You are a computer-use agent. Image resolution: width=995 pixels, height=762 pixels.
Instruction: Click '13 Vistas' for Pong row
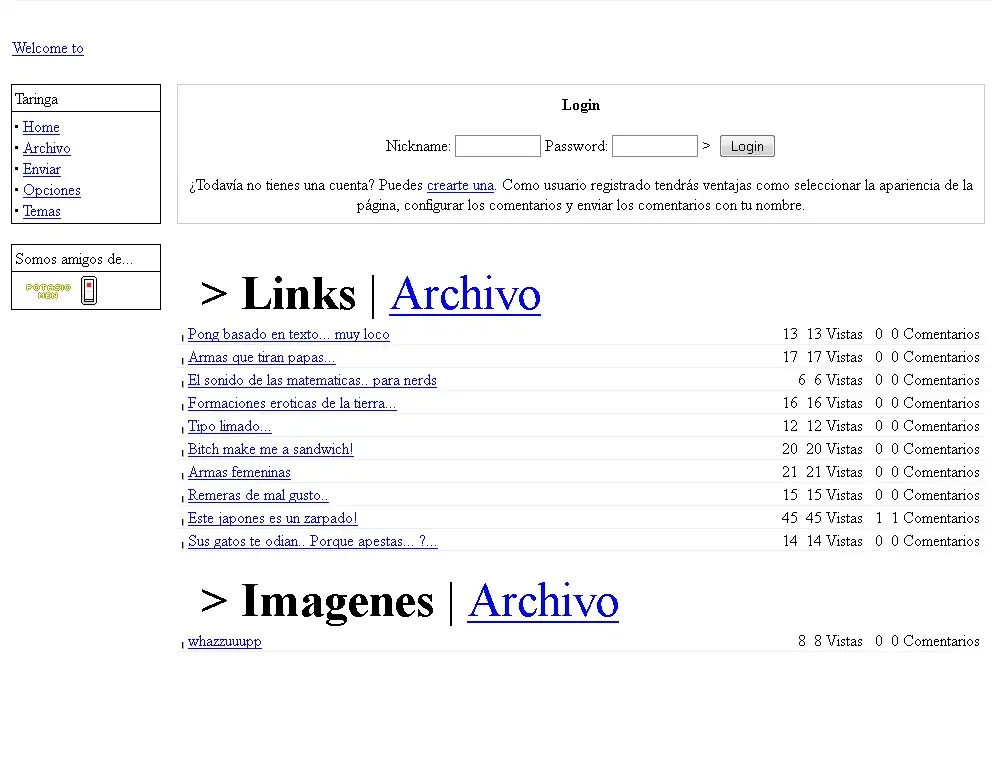pyautogui.click(x=834, y=334)
